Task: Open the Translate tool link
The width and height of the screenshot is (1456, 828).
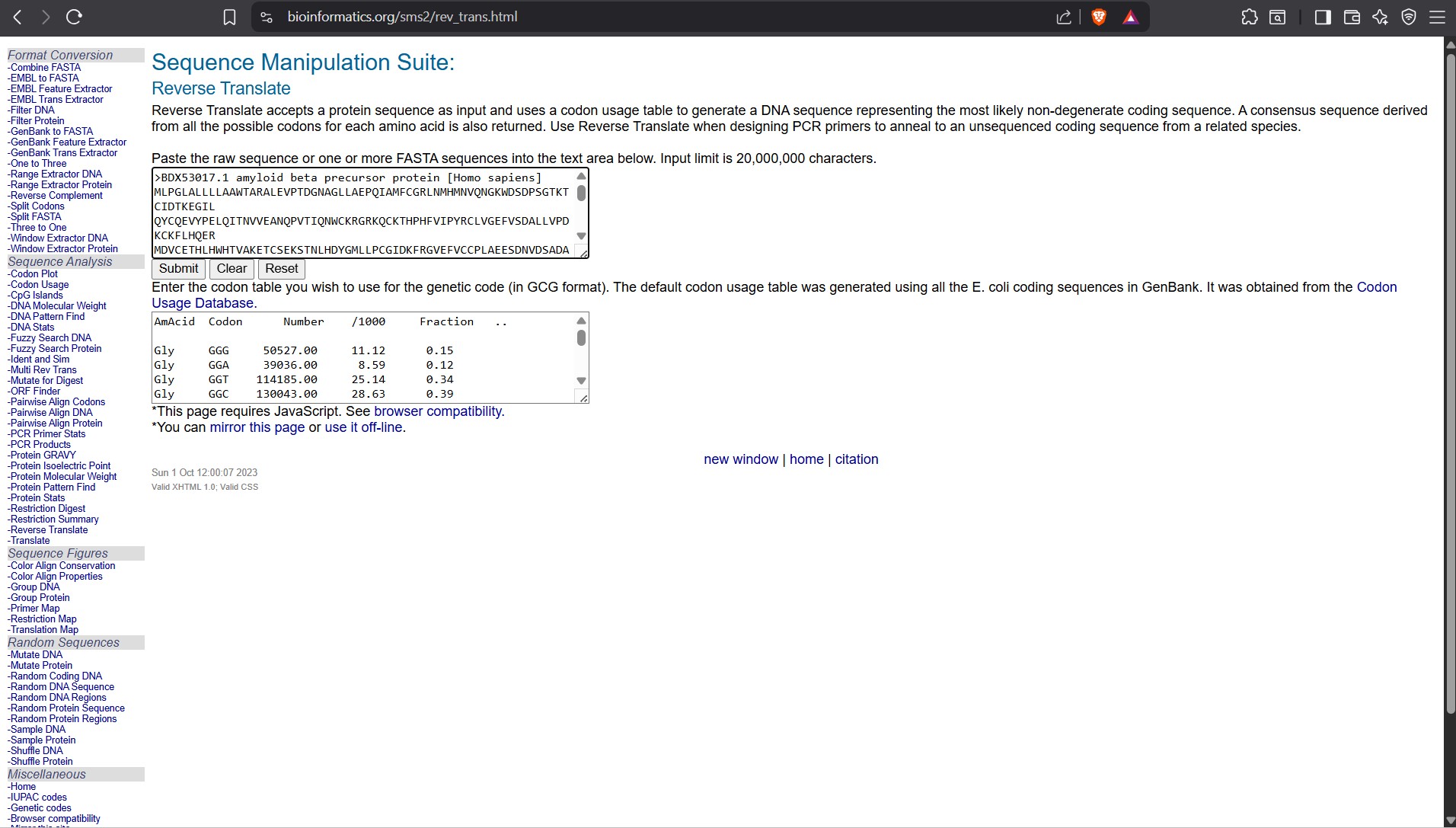Action: (30, 540)
